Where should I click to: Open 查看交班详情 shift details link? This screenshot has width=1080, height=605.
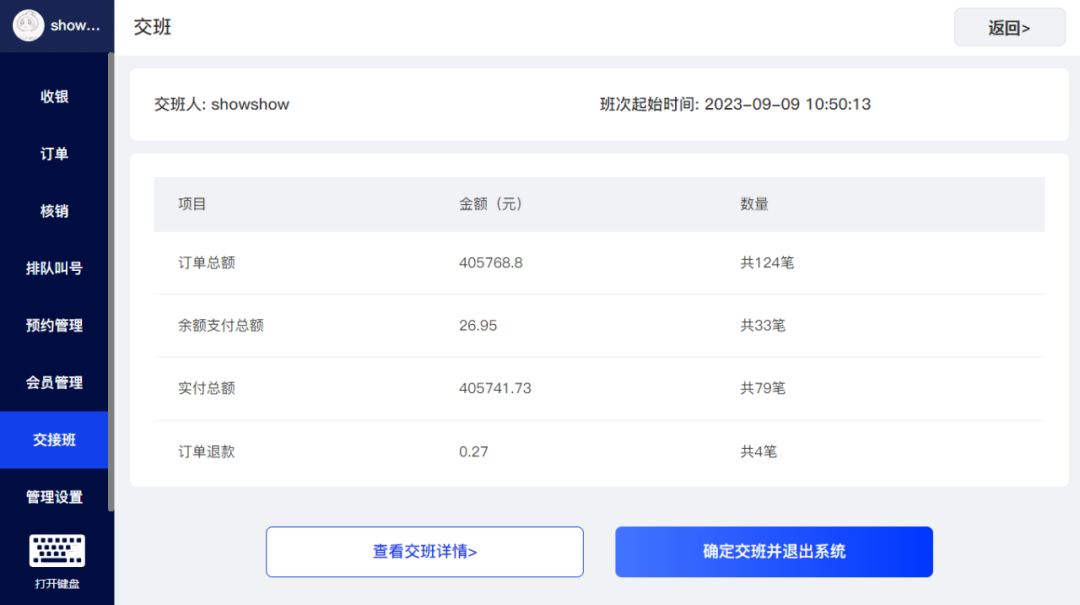(424, 551)
